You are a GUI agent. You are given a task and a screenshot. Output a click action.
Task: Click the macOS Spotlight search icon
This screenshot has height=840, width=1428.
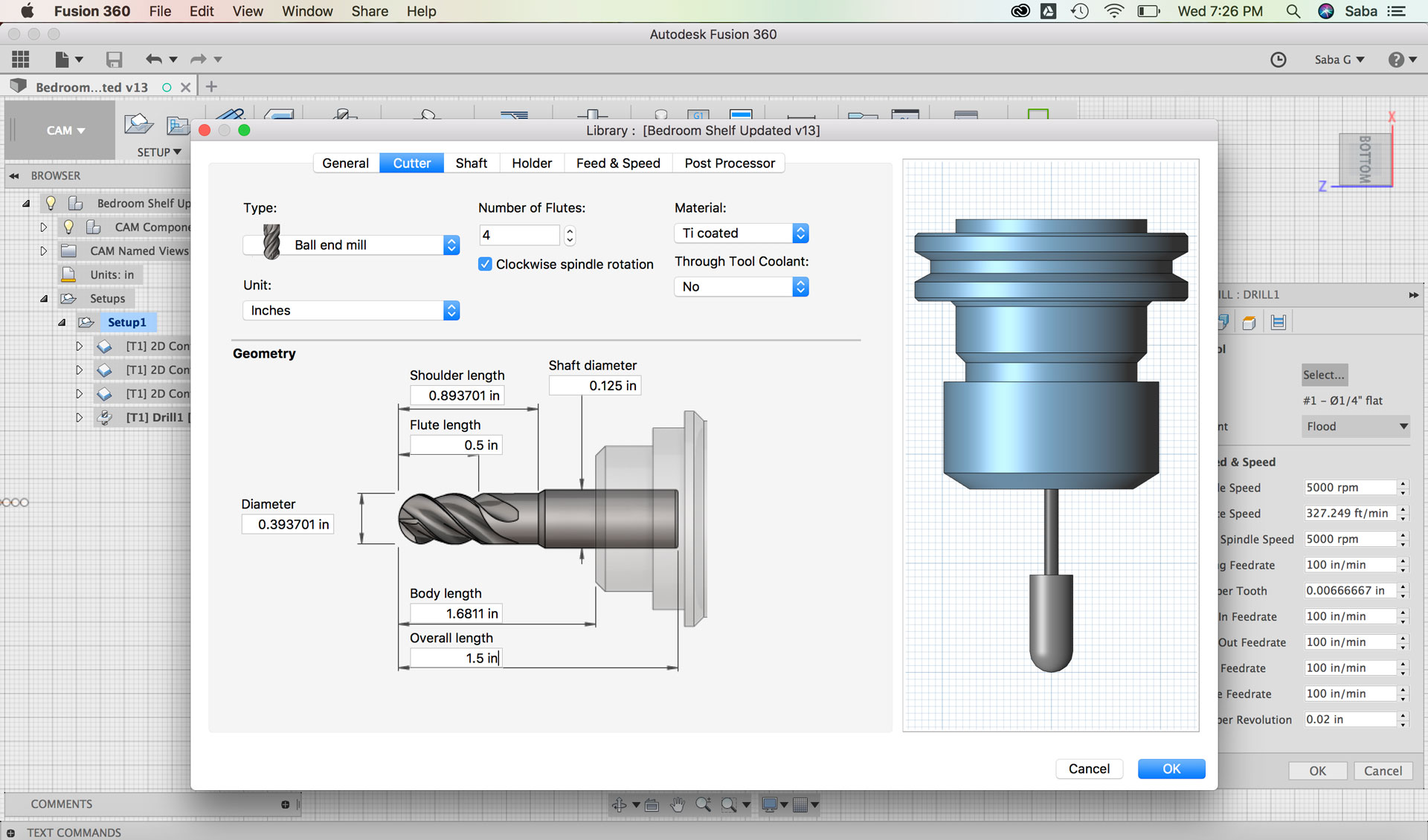(1293, 11)
